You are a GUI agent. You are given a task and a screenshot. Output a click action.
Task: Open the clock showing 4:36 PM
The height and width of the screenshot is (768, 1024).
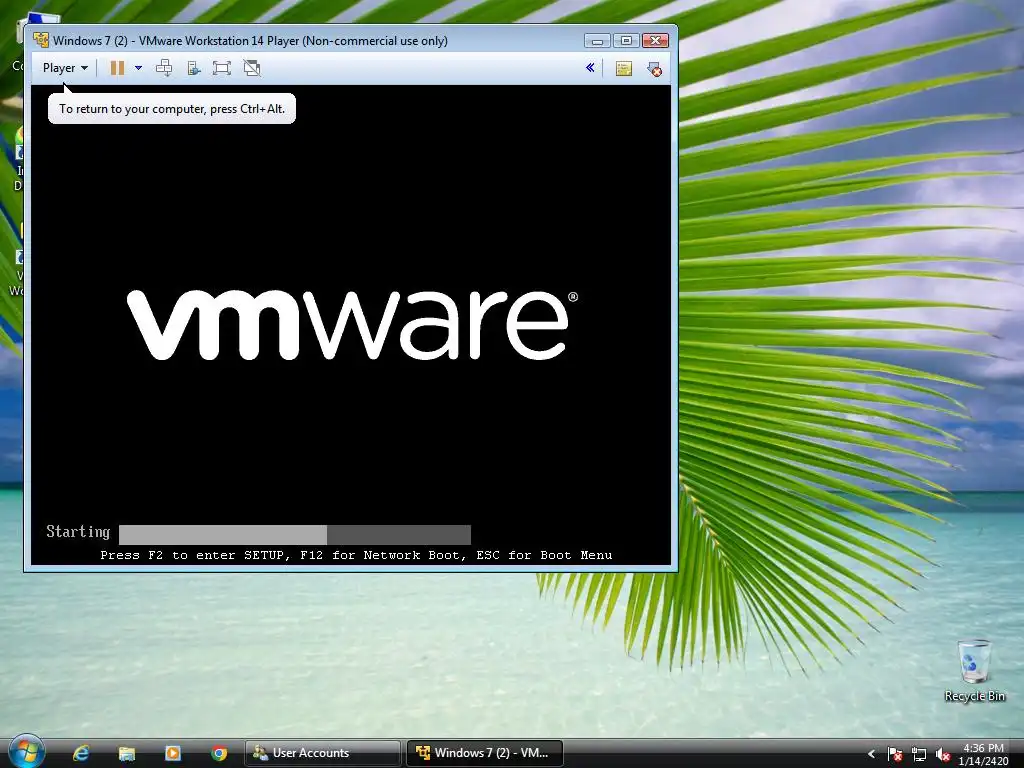click(984, 754)
